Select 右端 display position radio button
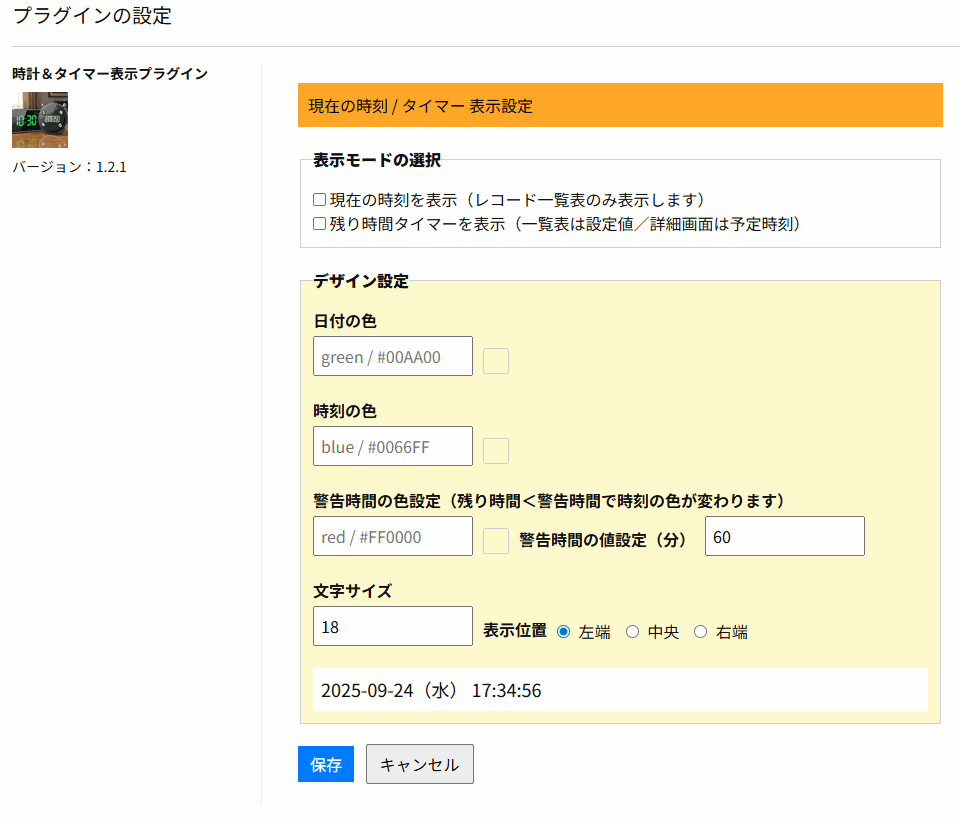This screenshot has height=821, width=960. click(701, 632)
